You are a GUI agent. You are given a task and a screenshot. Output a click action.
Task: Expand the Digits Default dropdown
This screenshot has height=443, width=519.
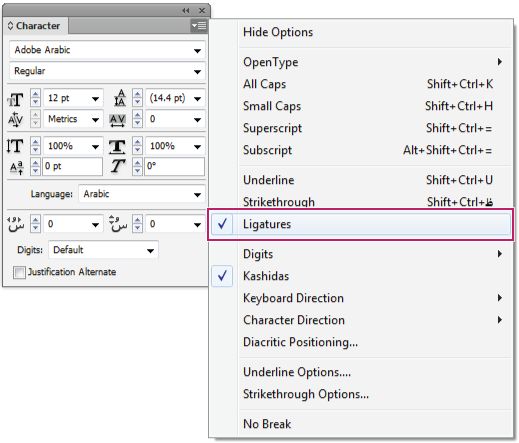103,250
